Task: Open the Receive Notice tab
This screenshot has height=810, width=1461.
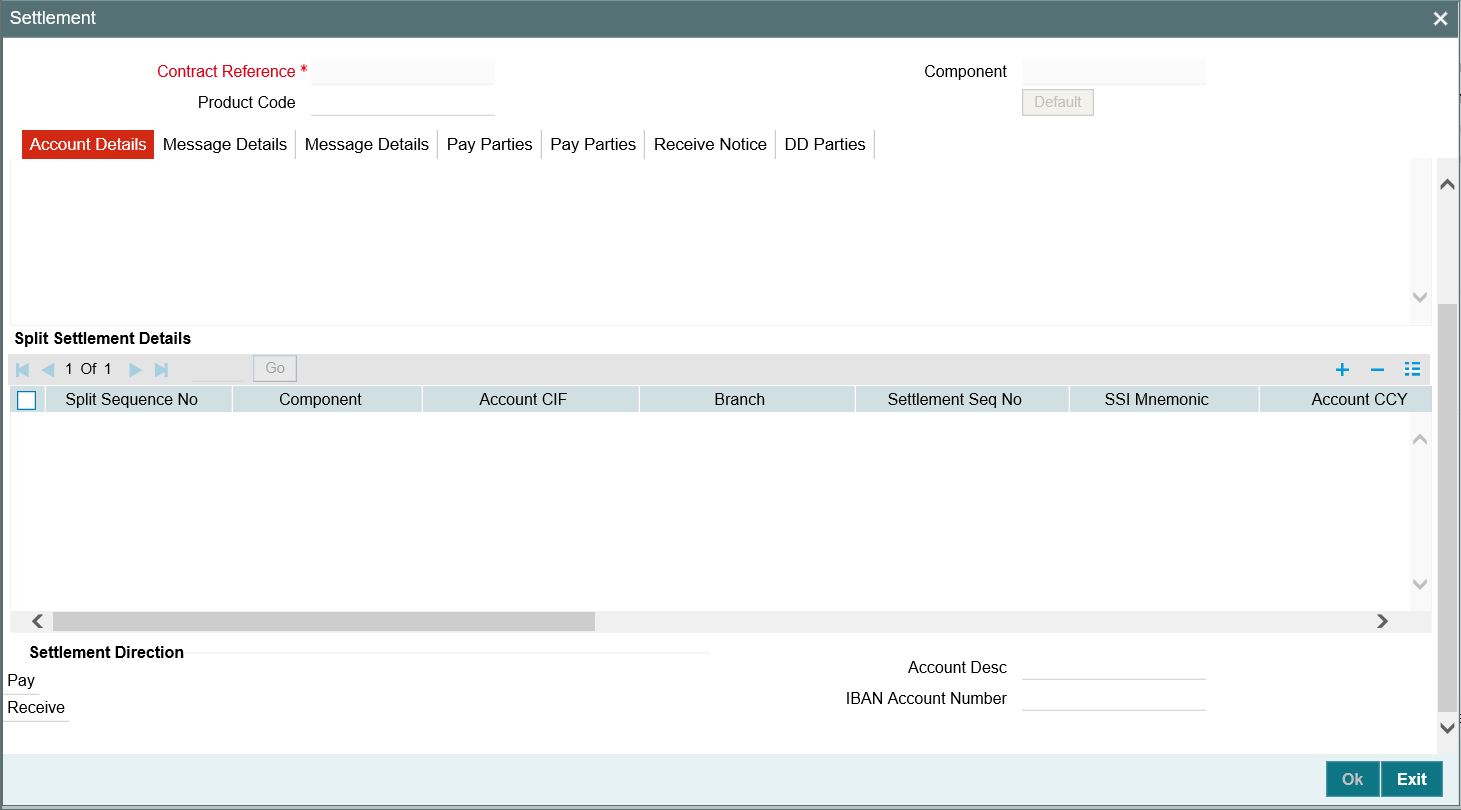Action: pos(710,144)
